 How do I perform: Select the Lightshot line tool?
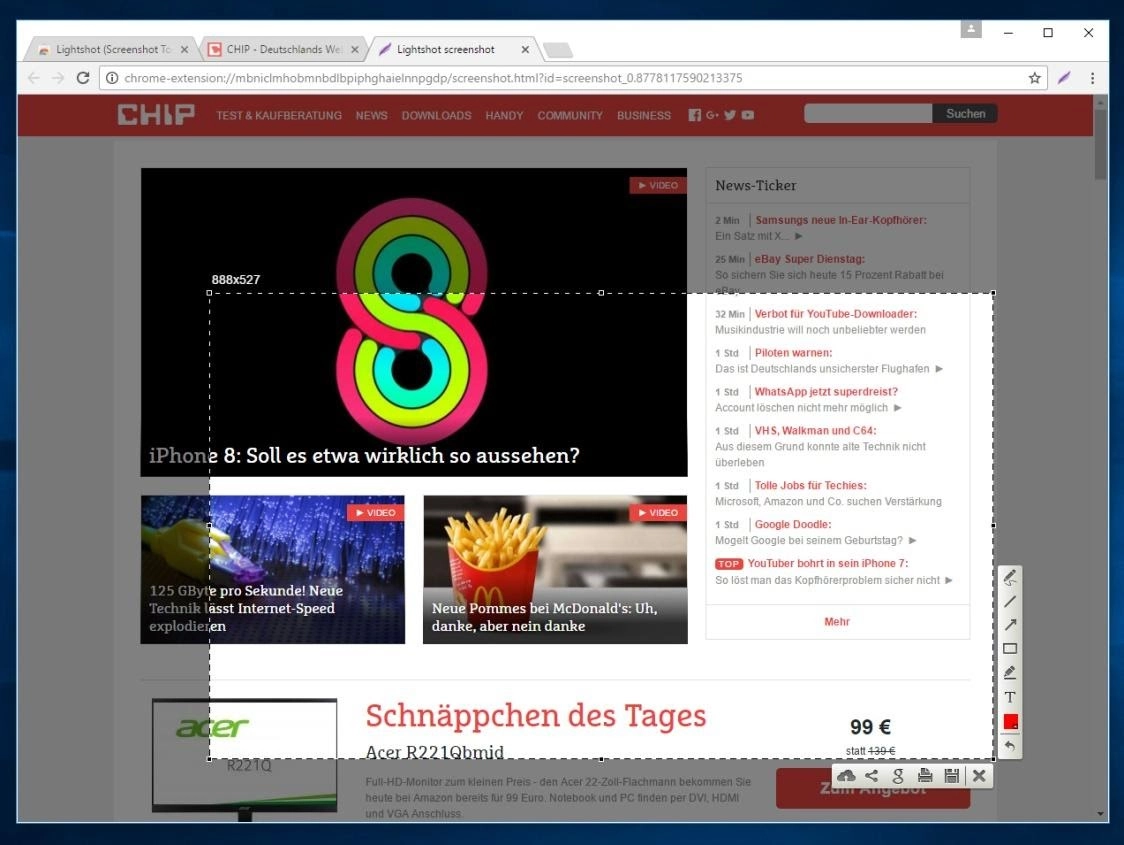[x=1010, y=601]
